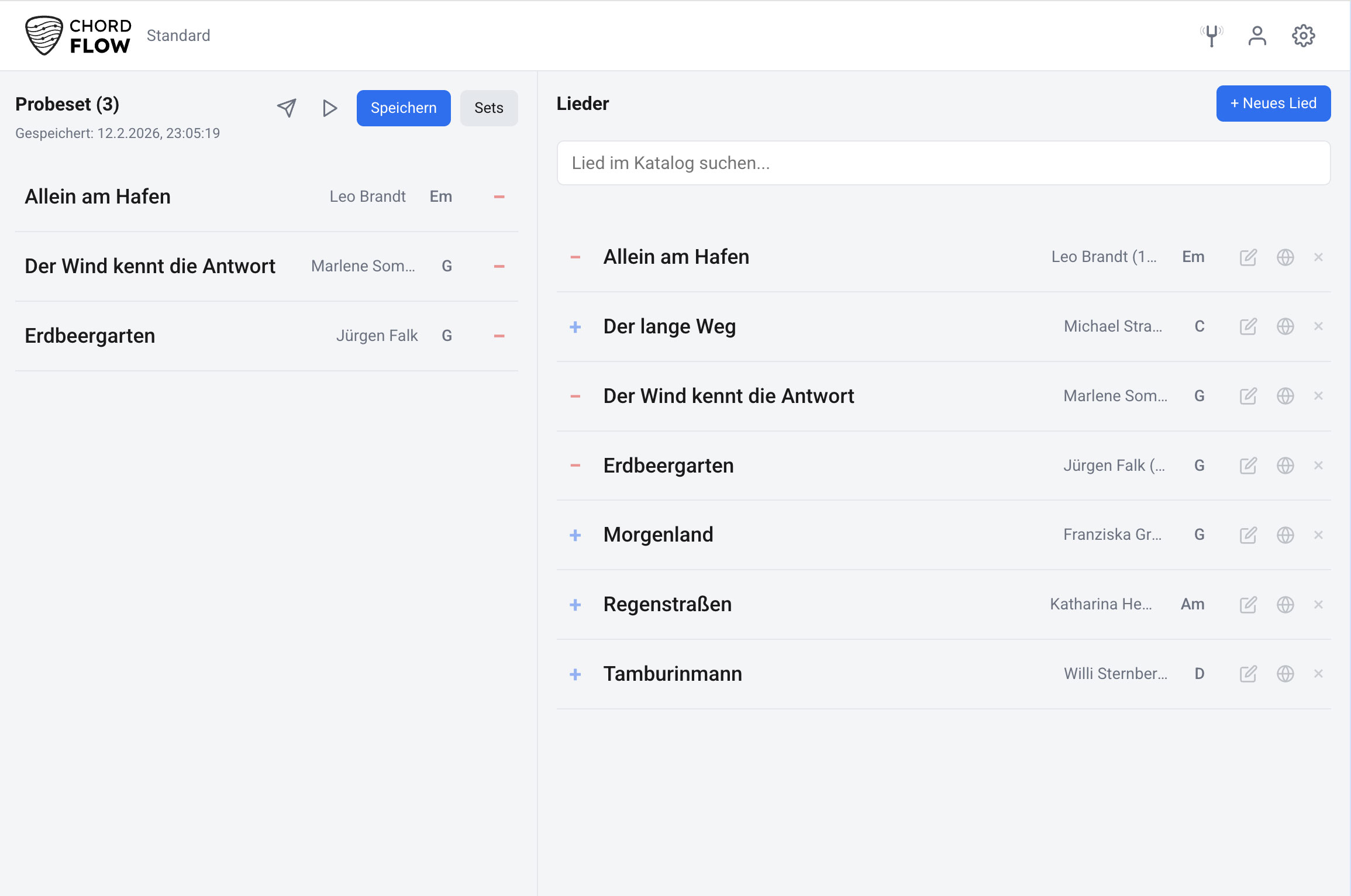Click edit icon for Regenstraßen
The image size is (1351, 896).
(1248, 604)
